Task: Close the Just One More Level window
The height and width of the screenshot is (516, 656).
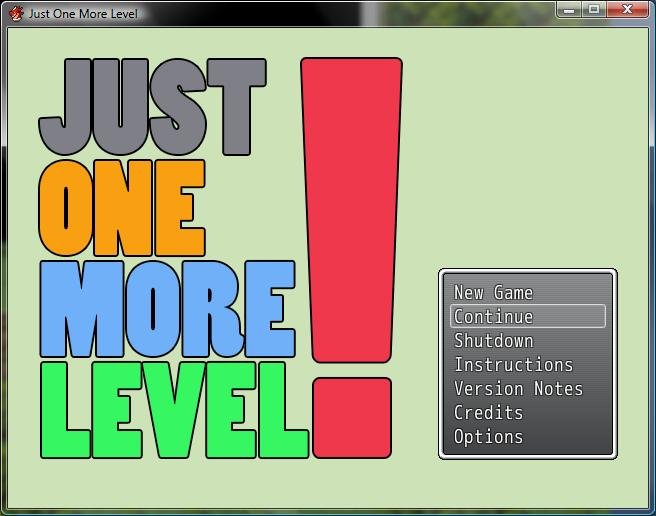Action: pos(627,10)
